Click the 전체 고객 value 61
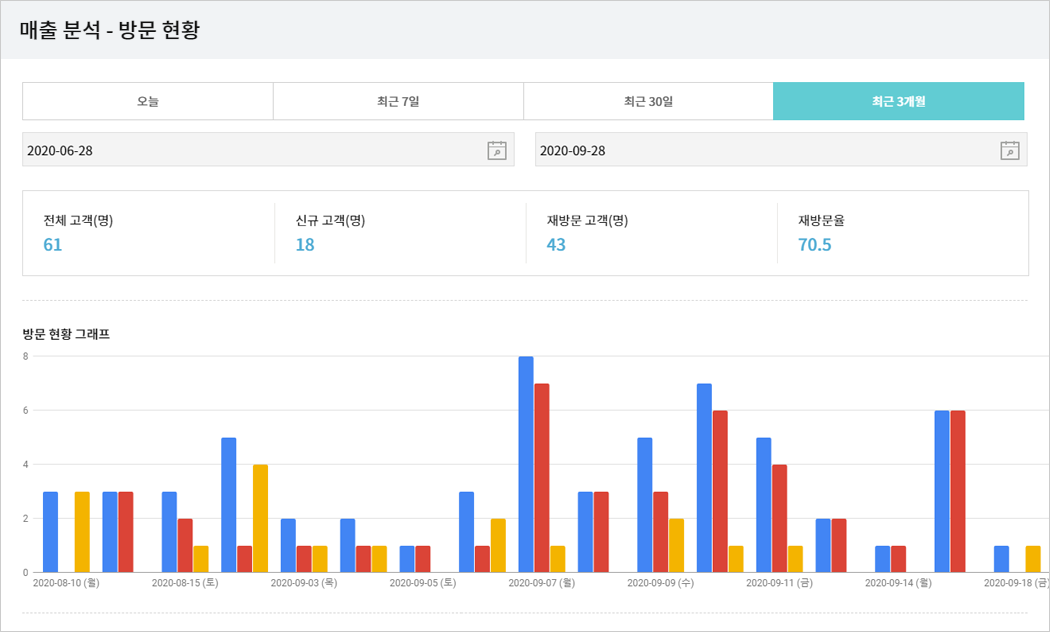The width and height of the screenshot is (1050, 632). coord(53,245)
